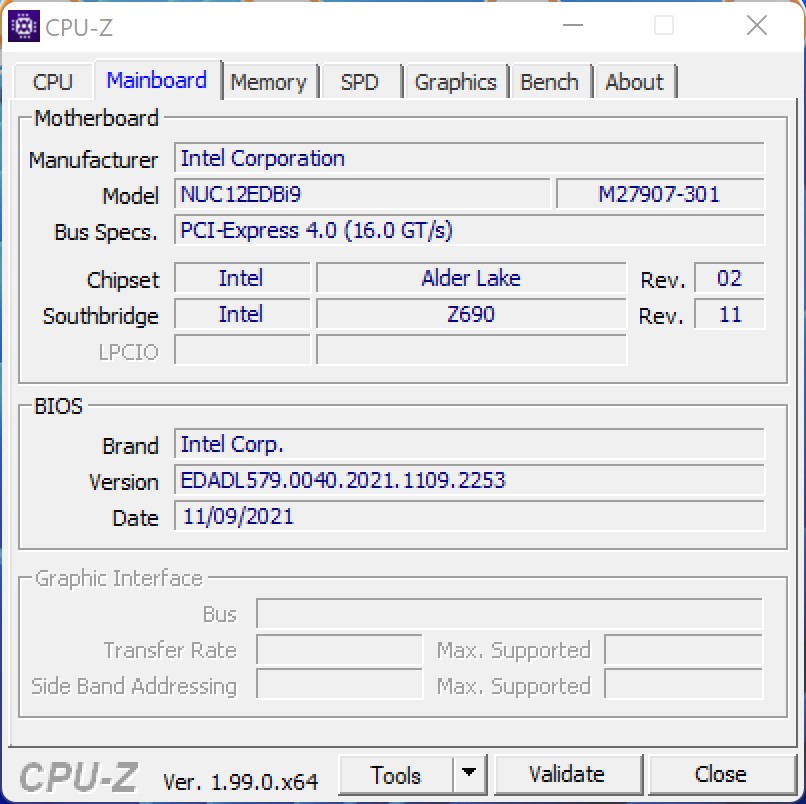Click the Manufacturer field Intel Corporation
This screenshot has width=806, height=804.
[x=469, y=159]
